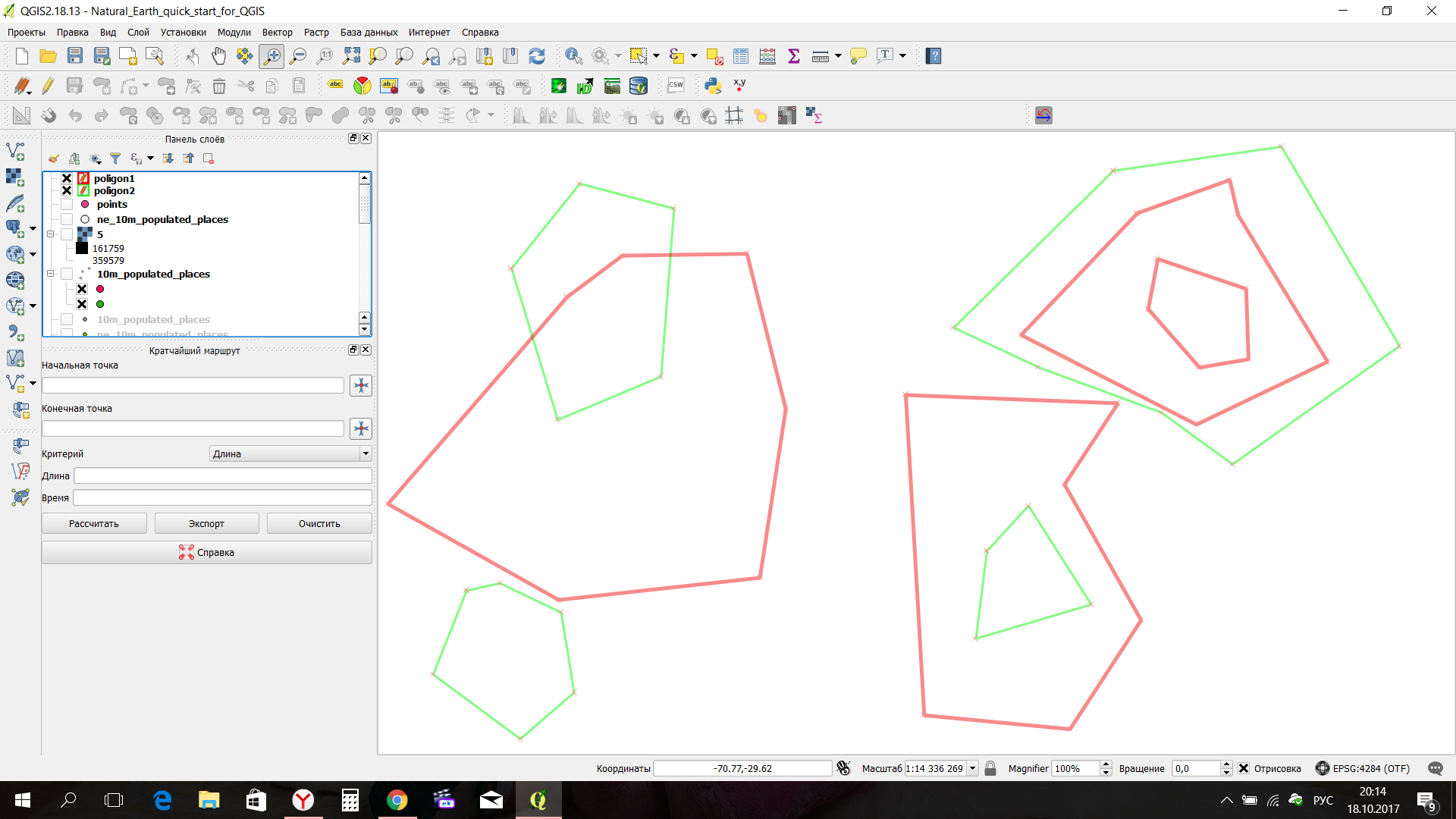Click Save Project floppy icon
Viewport: 1456px width, 819px height.
[x=74, y=55]
